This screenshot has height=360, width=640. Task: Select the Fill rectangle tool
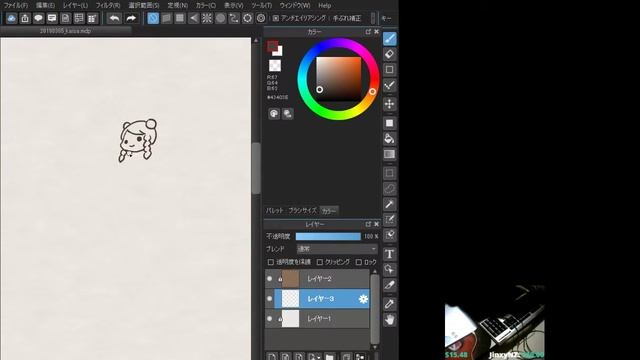[390, 123]
